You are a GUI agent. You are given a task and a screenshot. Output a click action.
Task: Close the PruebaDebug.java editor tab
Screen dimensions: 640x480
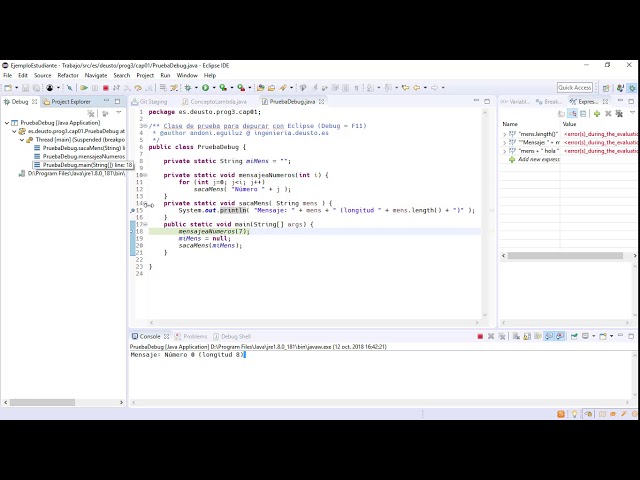(x=322, y=102)
